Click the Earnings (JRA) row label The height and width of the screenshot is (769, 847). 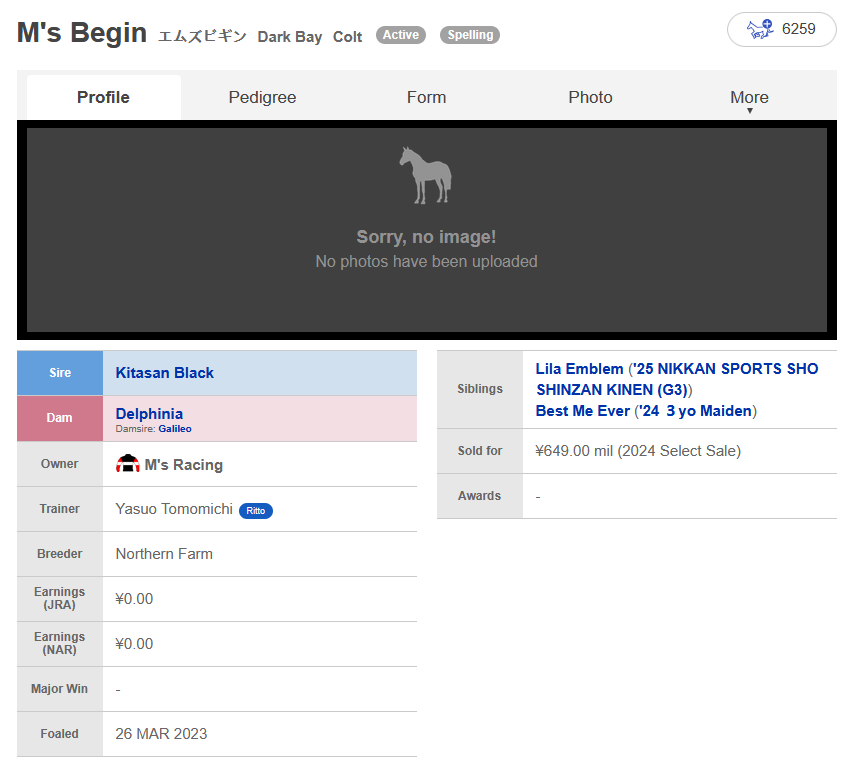click(60, 598)
